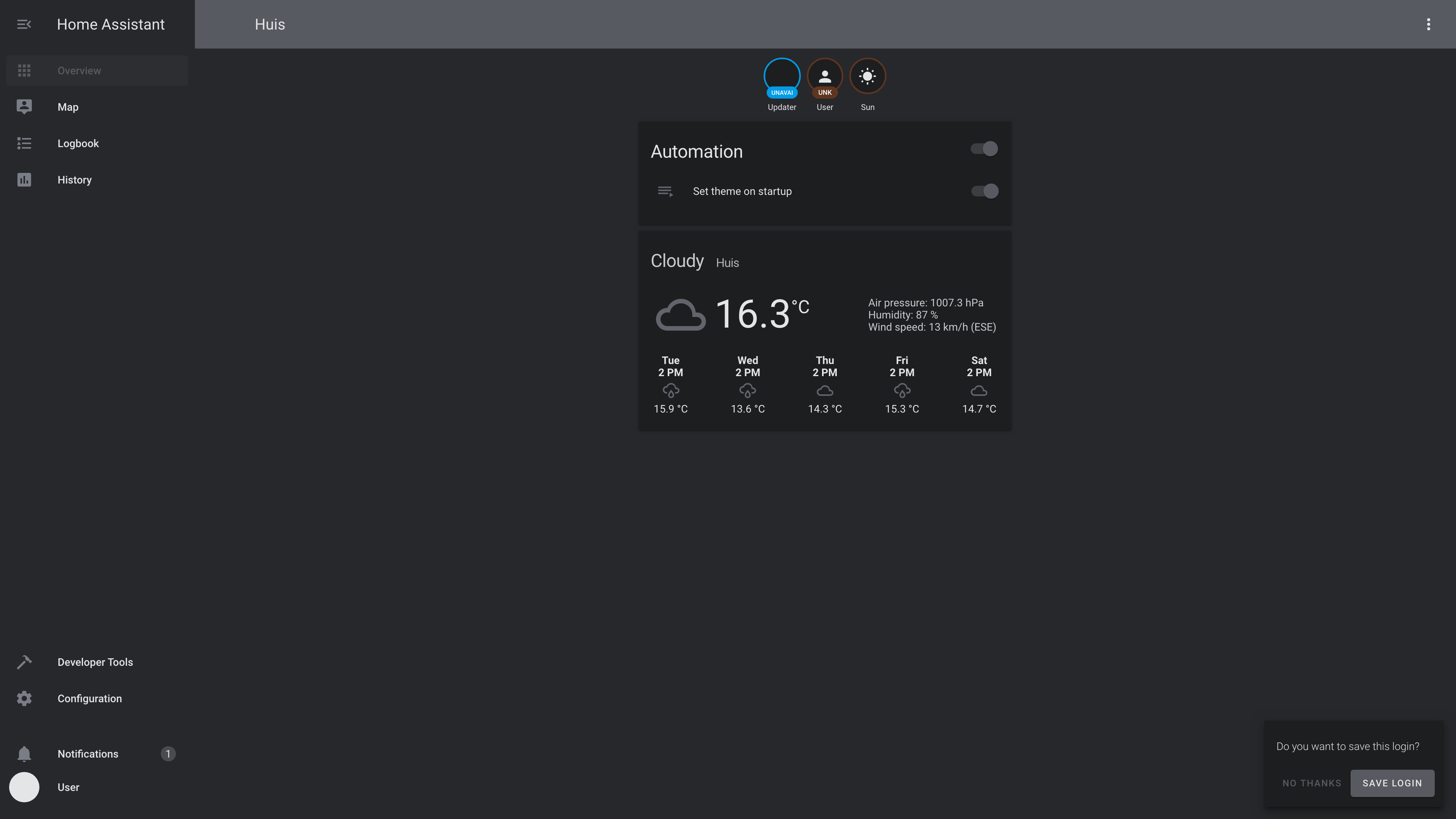Click the 13.6 °C Wednesday temperature
This screenshot has width=1456, height=819.
coord(748,409)
